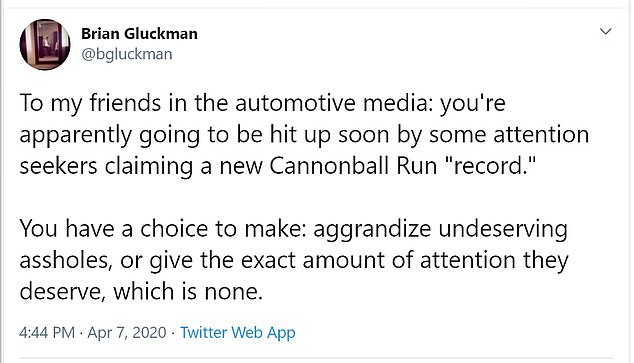Open the Twitter Web App source link

click(x=238, y=333)
